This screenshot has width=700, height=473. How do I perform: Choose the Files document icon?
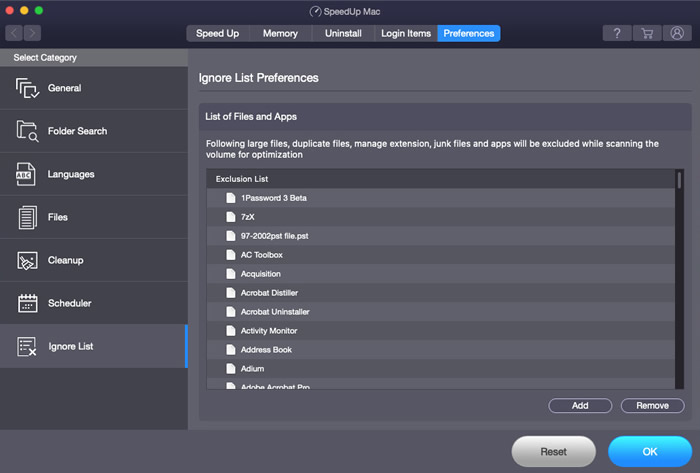pyautogui.click(x=27, y=217)
